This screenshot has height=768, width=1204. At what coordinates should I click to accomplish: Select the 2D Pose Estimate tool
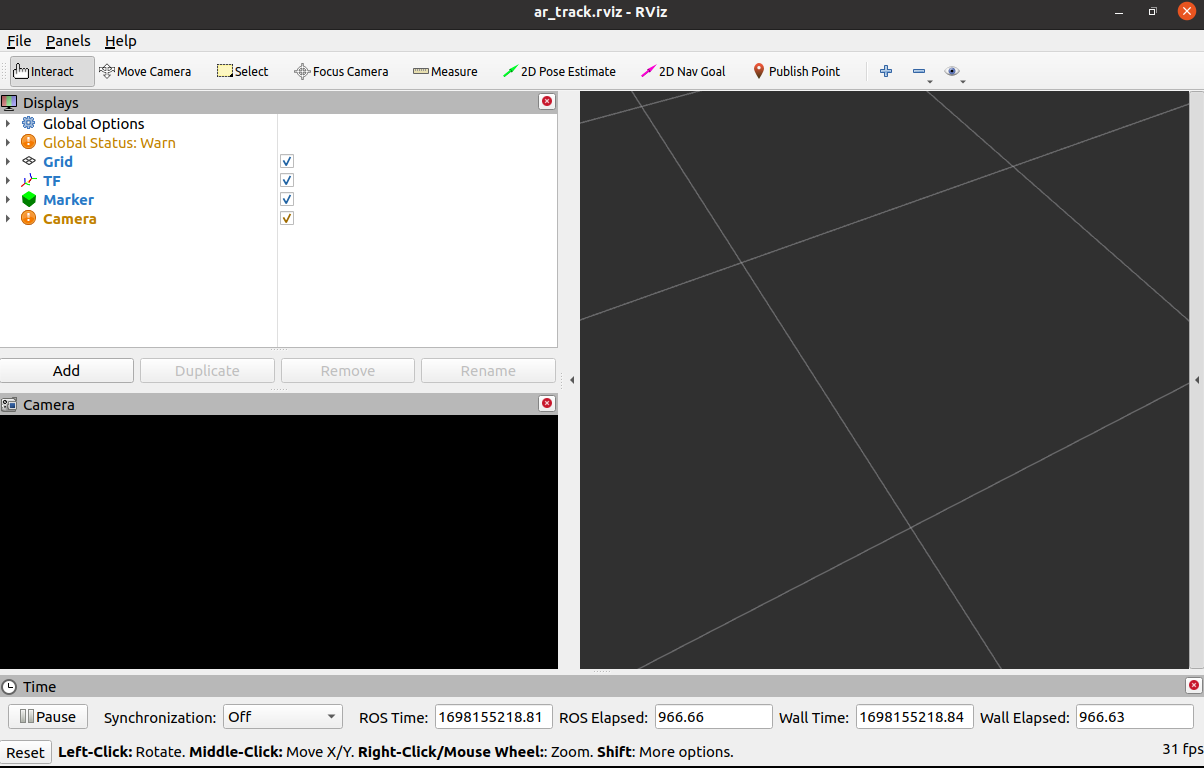point(559,71)
